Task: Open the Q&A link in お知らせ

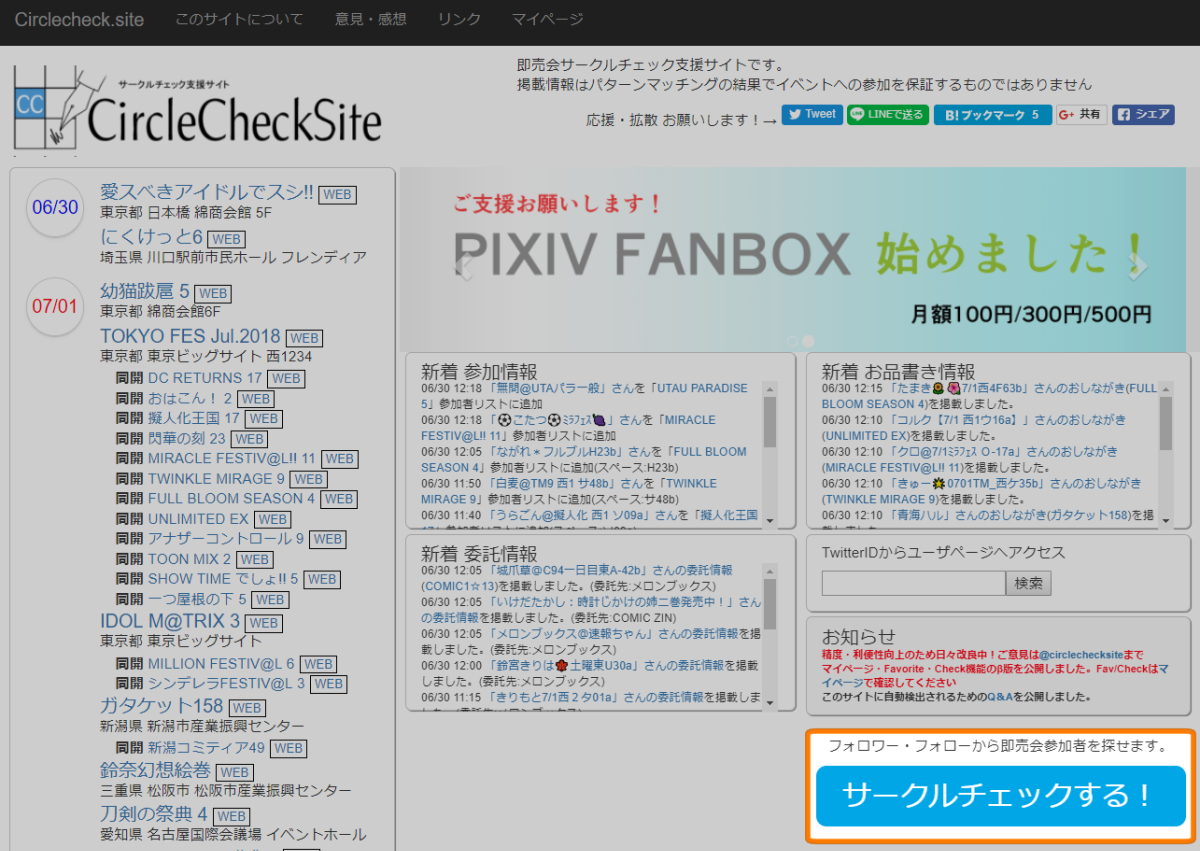Action: coord(1001,696)
